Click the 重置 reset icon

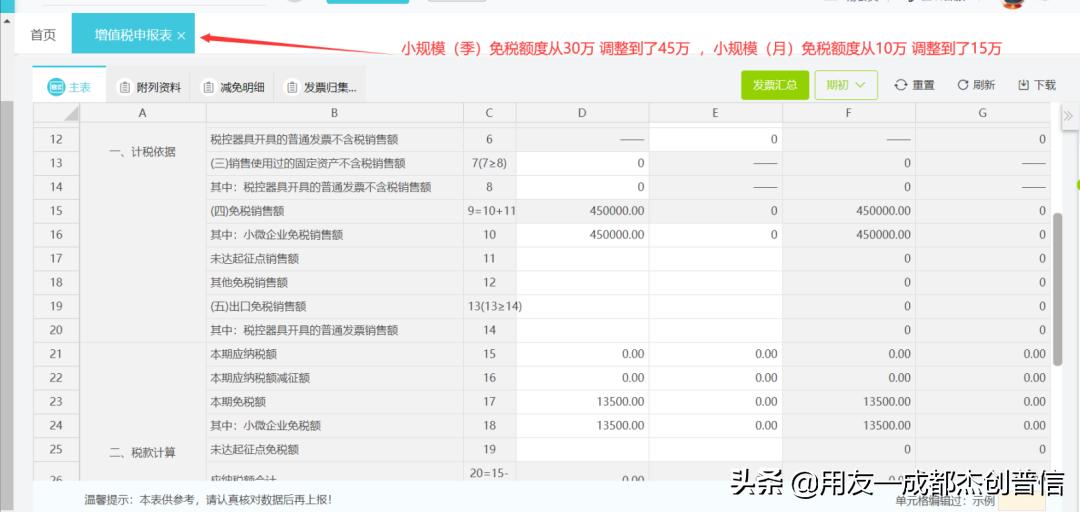900,85
